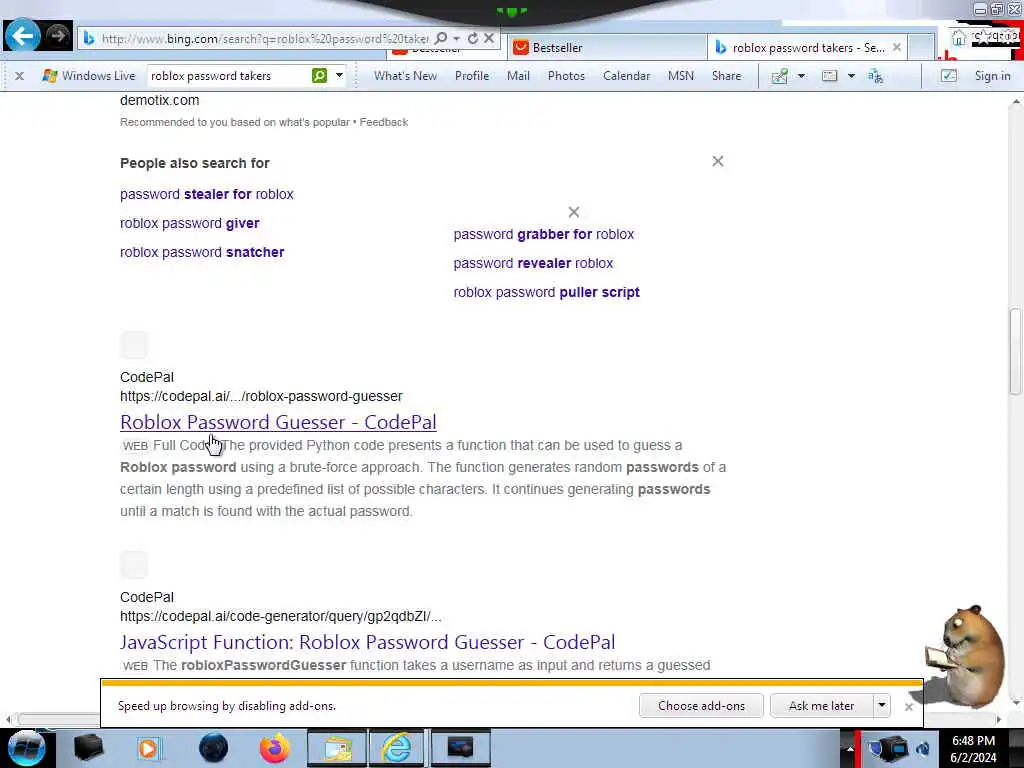This screenshot has height=768, width=1024.
Task: Open the file explorer taskbar icon
Action: click(x=338, y=748)
